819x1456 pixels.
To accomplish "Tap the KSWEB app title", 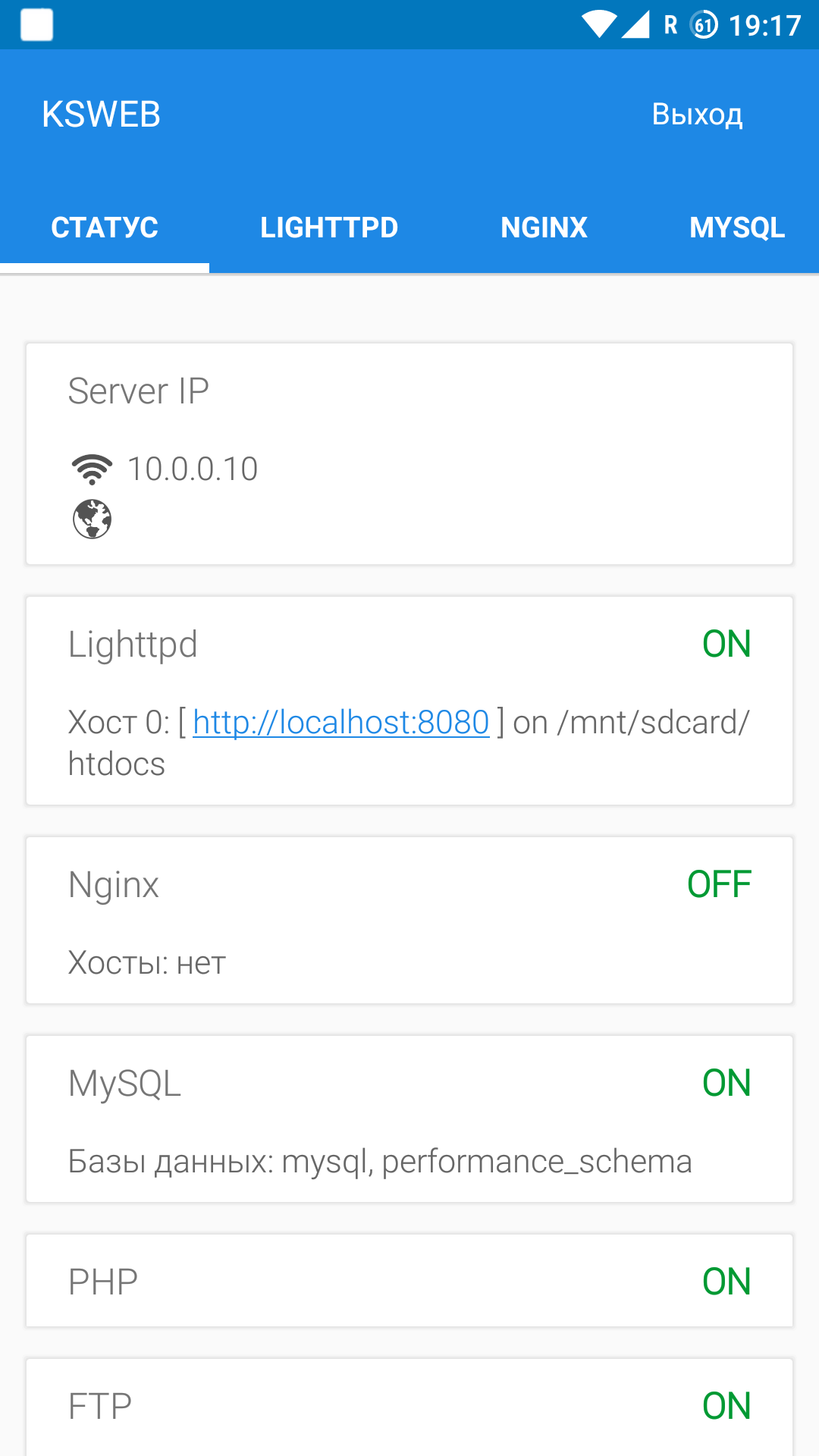I will [101, 115].
